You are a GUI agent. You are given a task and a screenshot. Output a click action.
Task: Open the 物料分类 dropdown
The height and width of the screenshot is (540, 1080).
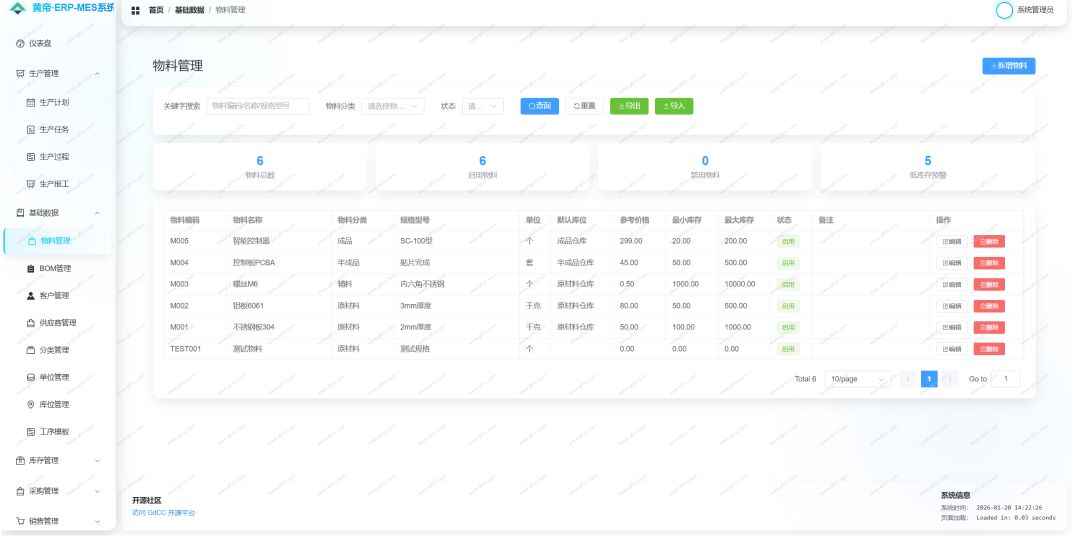click(393, 106)
